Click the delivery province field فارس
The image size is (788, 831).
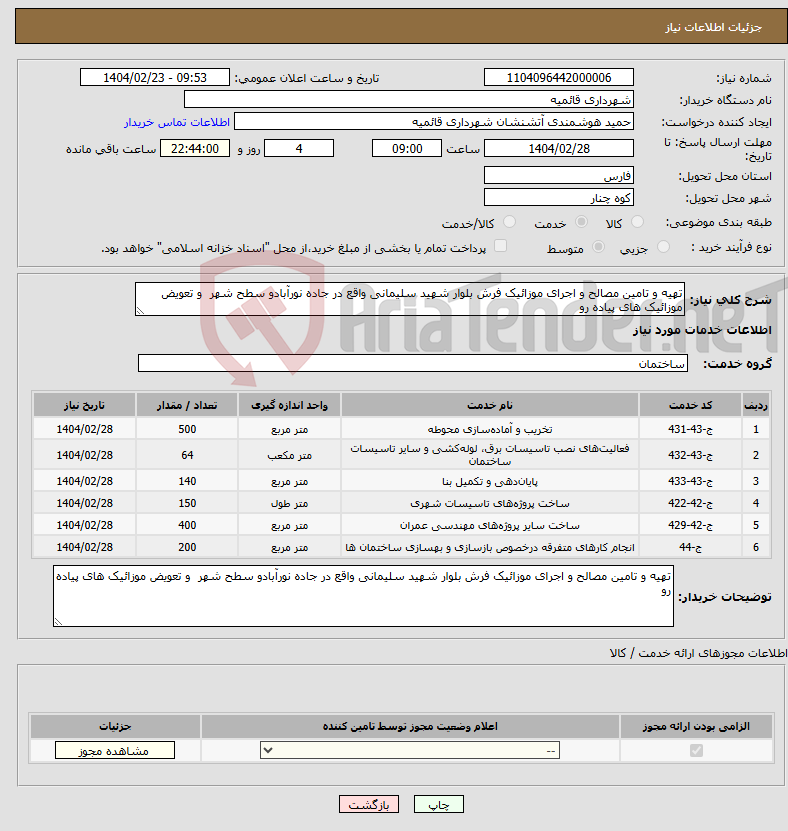point(559,175)
